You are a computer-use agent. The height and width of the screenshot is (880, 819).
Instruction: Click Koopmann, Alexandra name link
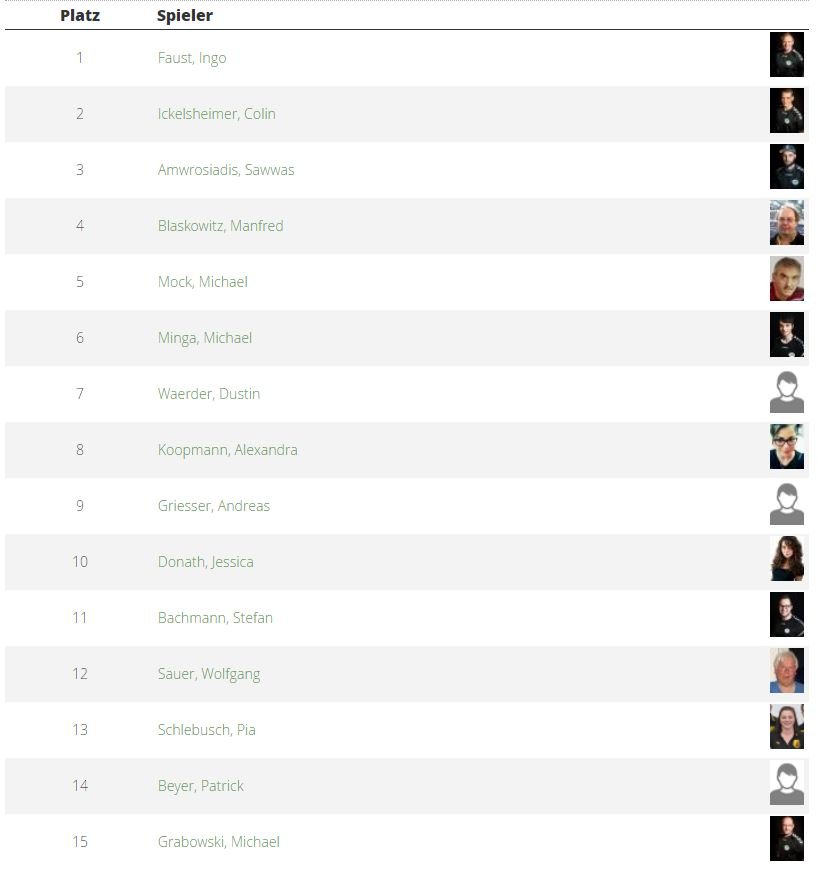[227, 450]
